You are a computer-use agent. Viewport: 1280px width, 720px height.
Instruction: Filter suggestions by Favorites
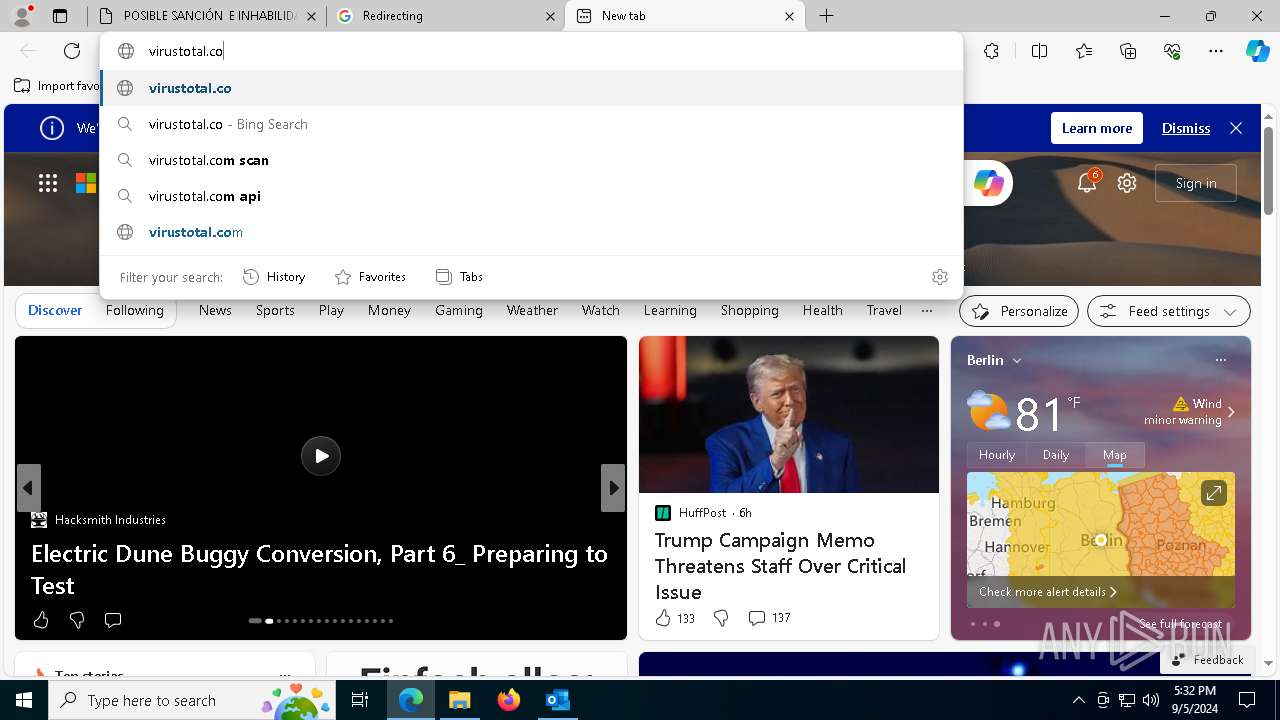370,277
